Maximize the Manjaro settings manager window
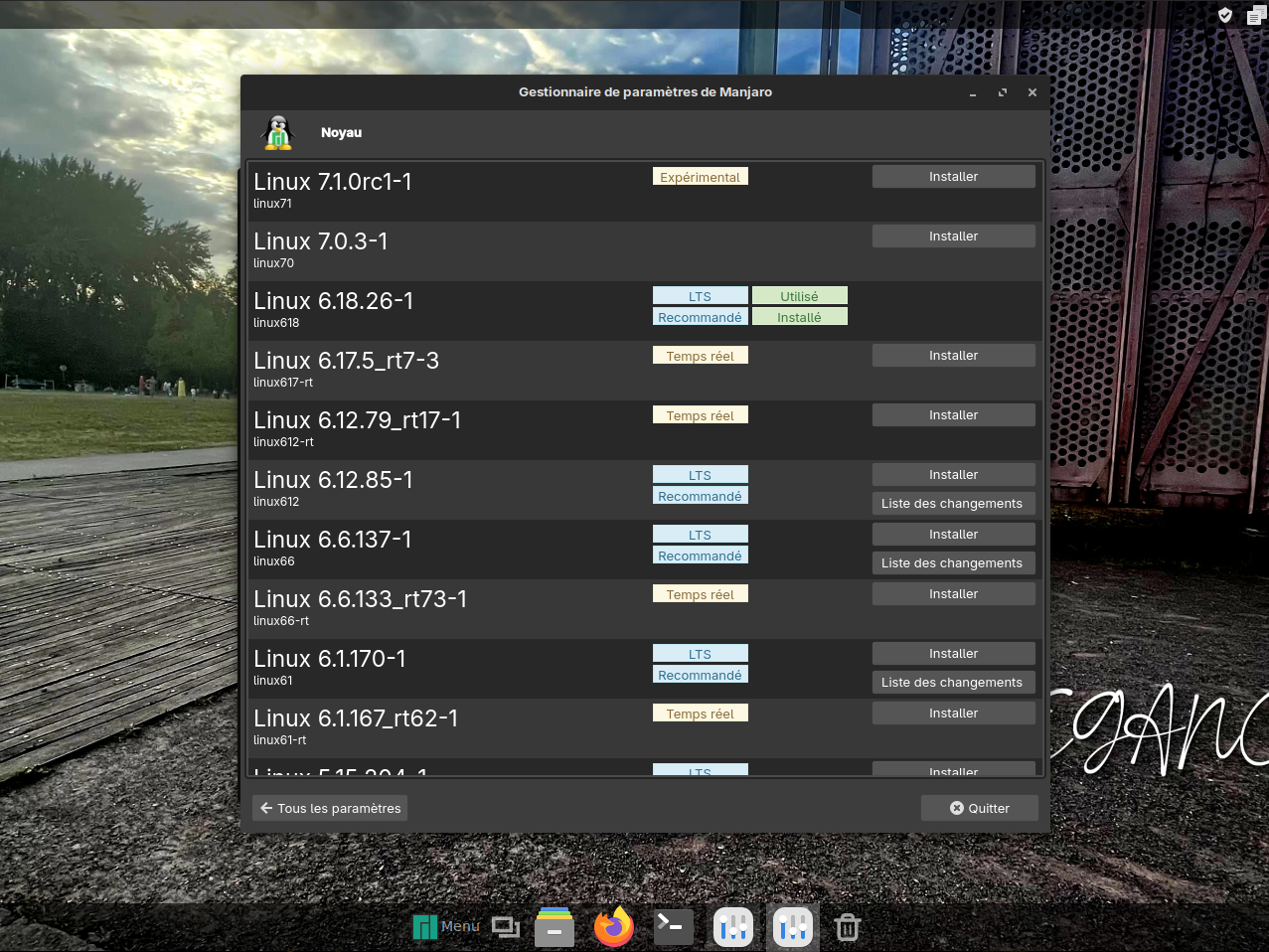 pos(1003,92)
